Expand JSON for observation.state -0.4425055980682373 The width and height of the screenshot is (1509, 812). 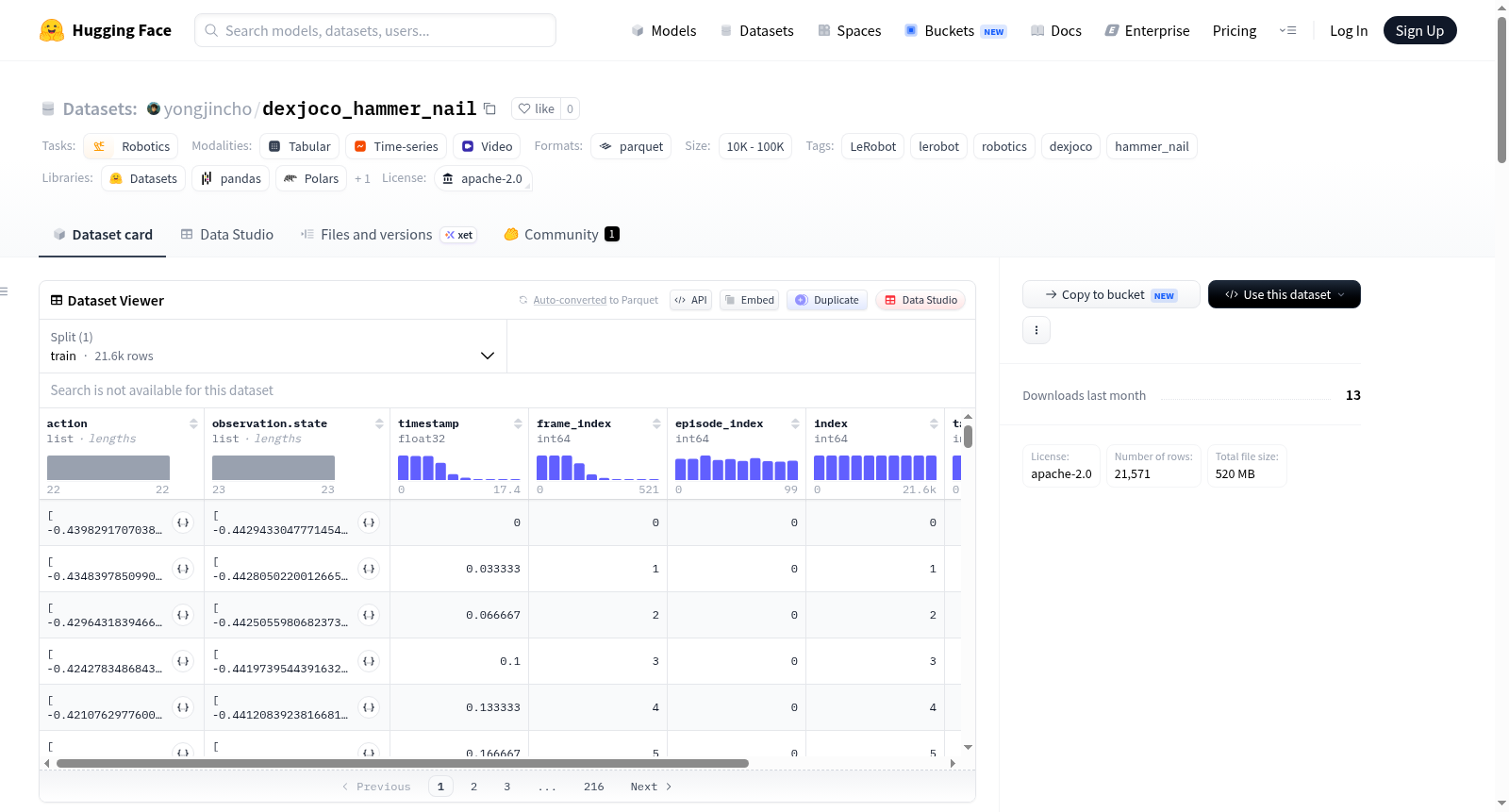pyautogui.click(x=369, y=615)
